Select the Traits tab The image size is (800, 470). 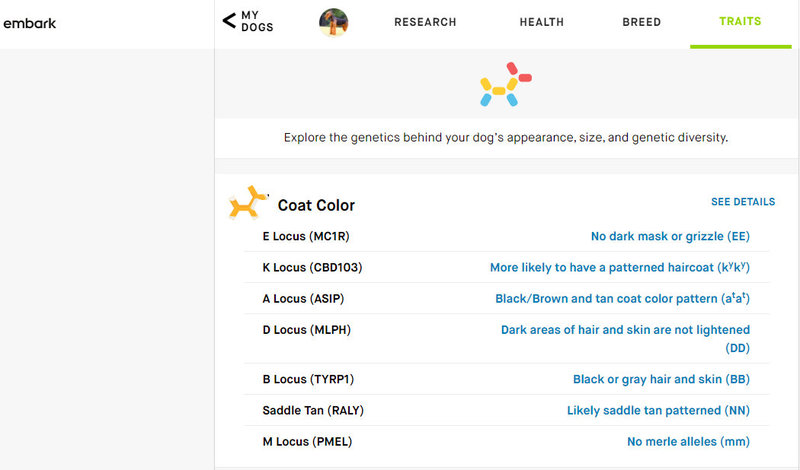(740, 22)
